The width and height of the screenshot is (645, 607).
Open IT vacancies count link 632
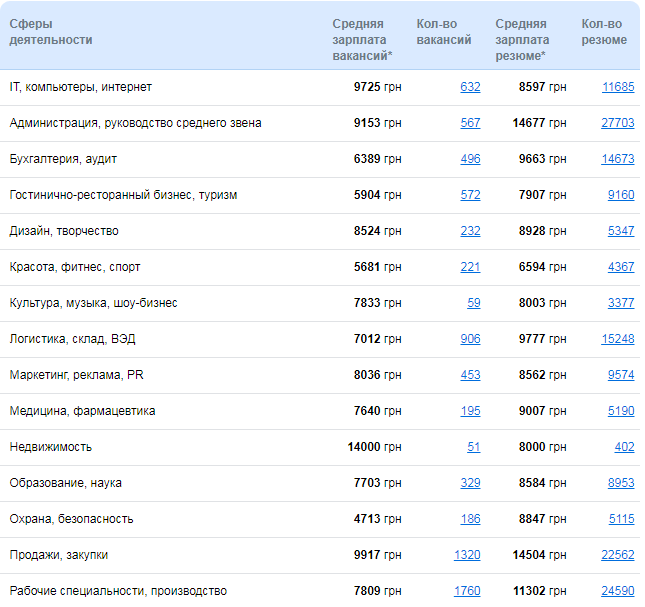point(470,87)
